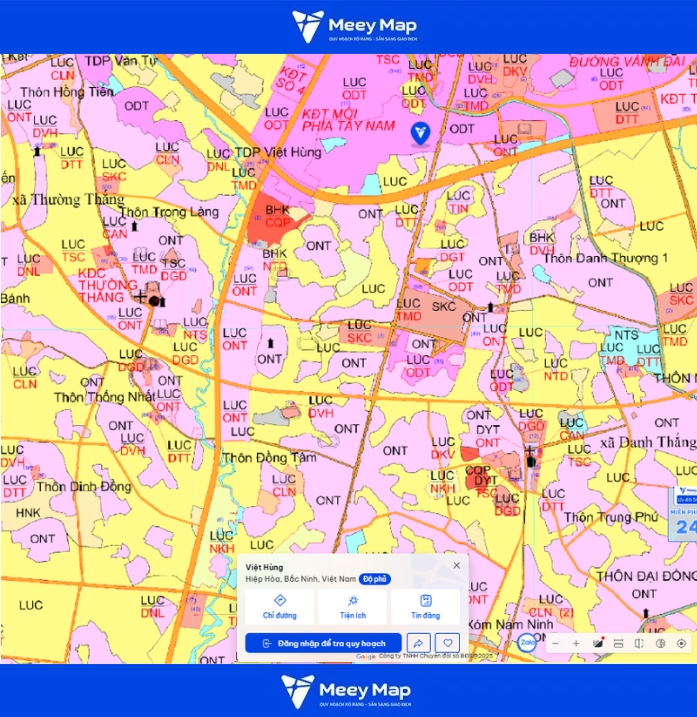The image size is (697, 717).
Task: Click 'Thôn Trong Làng' label on map
Action: click(x=169, y=212)
